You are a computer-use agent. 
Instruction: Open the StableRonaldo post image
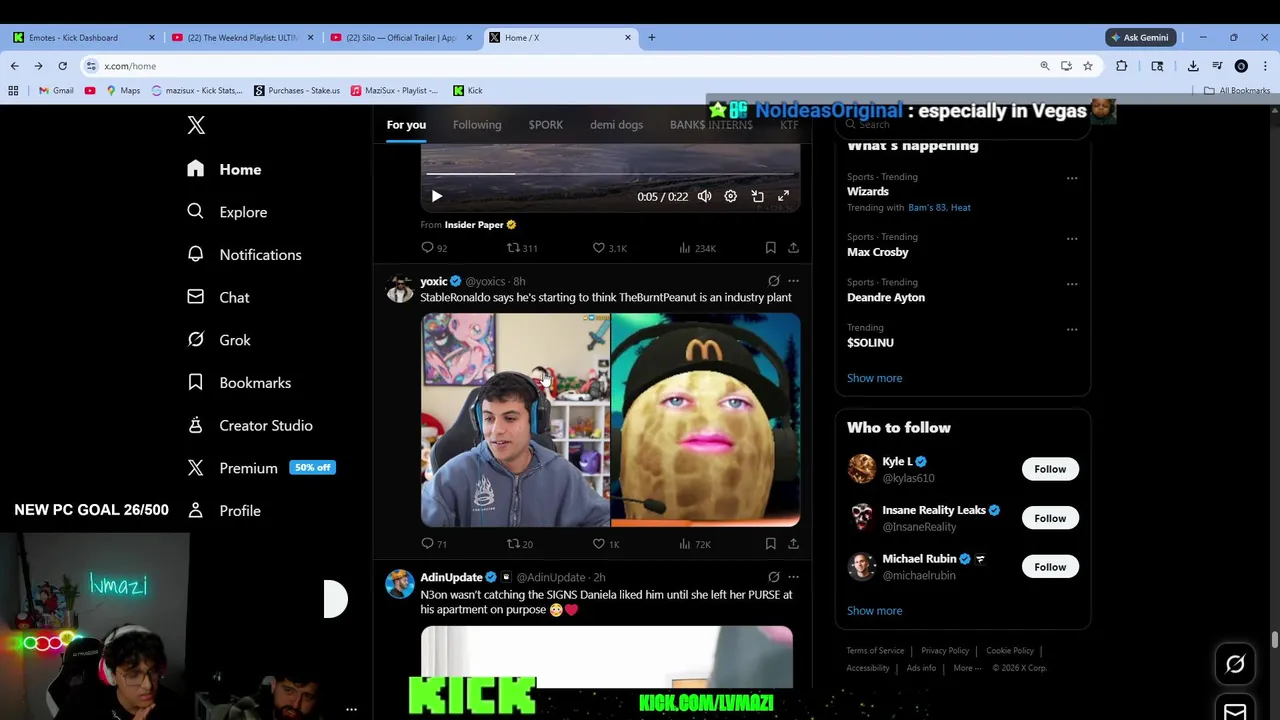610,420
